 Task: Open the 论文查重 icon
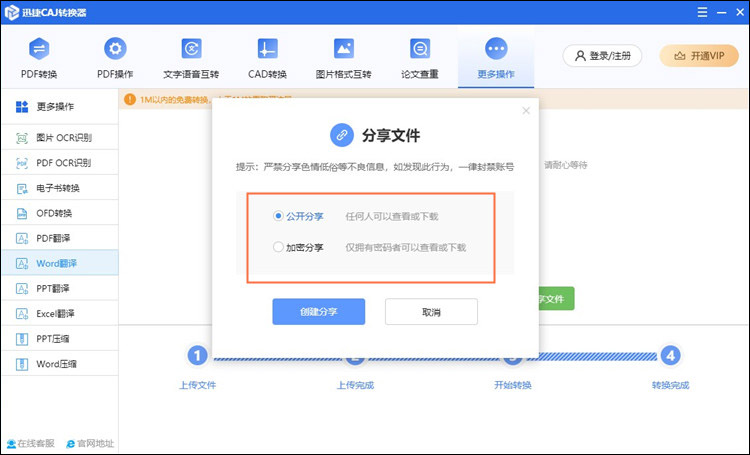pyautogui.click(x=419, y=49)
